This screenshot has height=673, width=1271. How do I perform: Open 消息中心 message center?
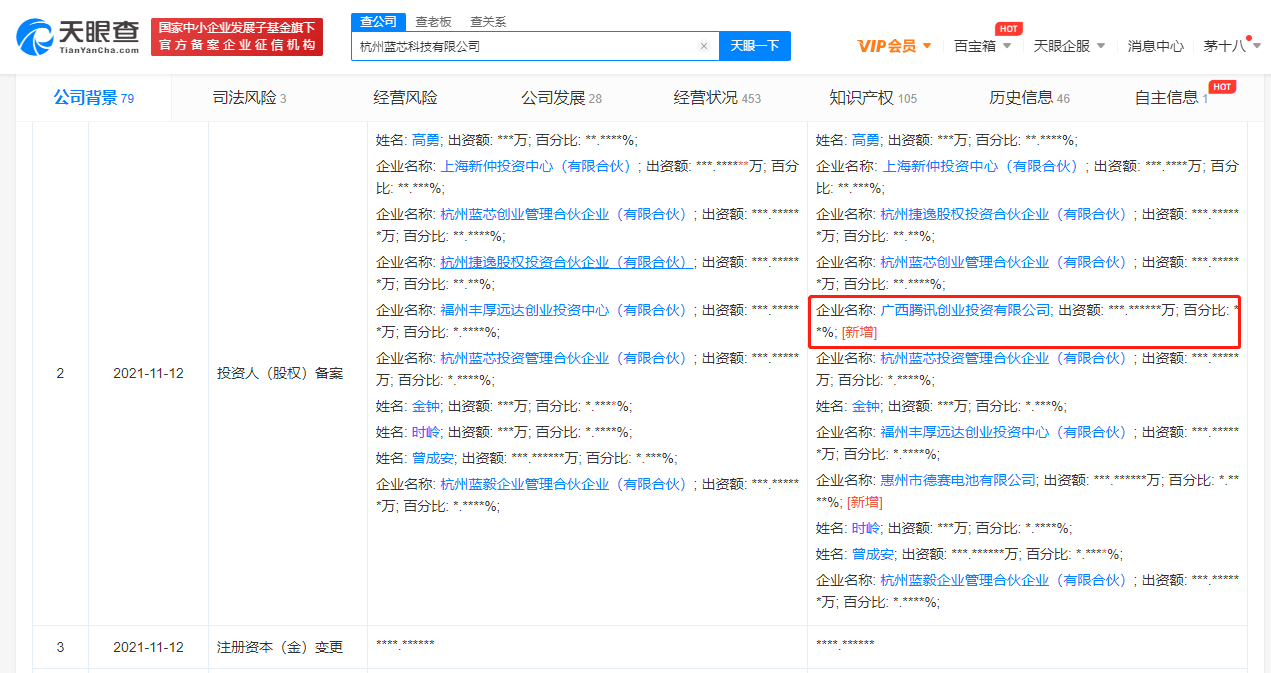tap(1156, 46)
